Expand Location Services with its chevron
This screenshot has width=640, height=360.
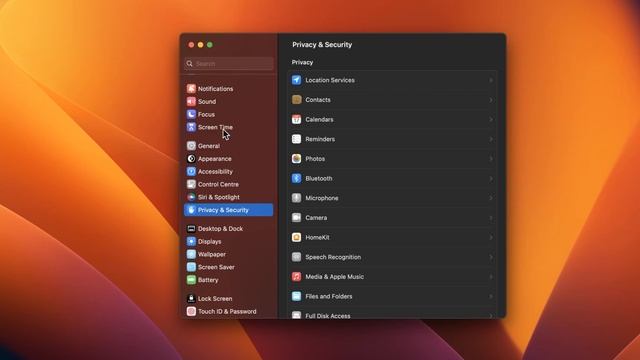(x=491, y=80)
